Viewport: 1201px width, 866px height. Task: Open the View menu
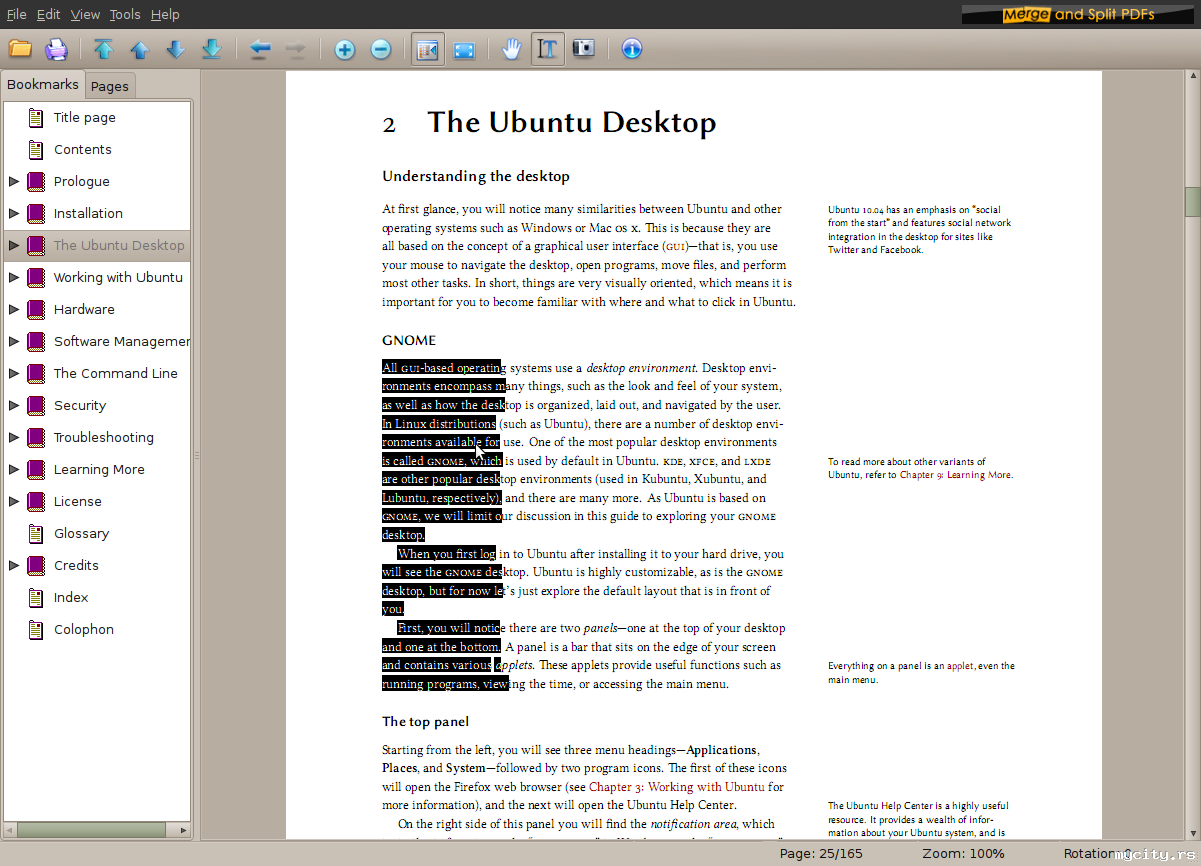[85, 14]
